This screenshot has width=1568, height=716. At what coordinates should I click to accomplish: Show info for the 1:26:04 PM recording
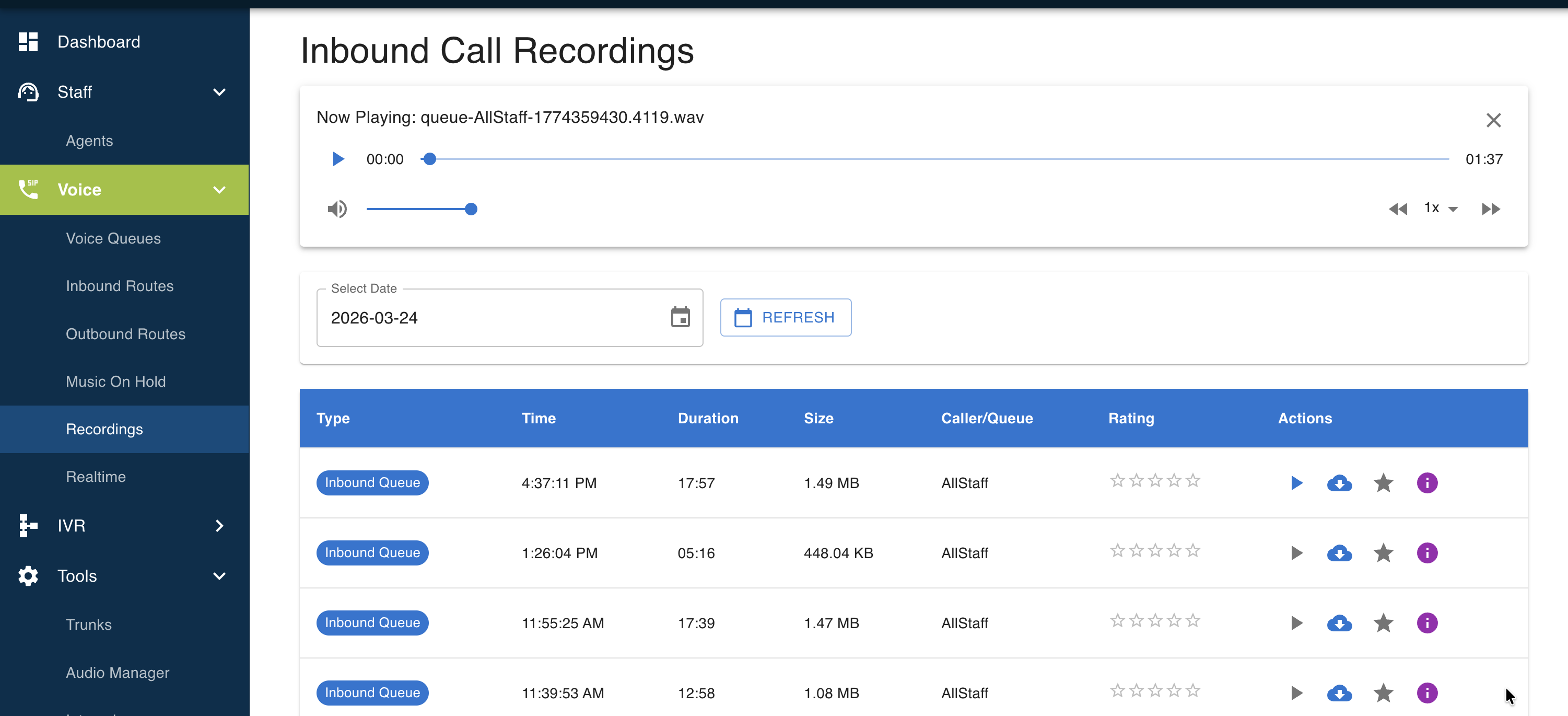(x=1427, y=553)
